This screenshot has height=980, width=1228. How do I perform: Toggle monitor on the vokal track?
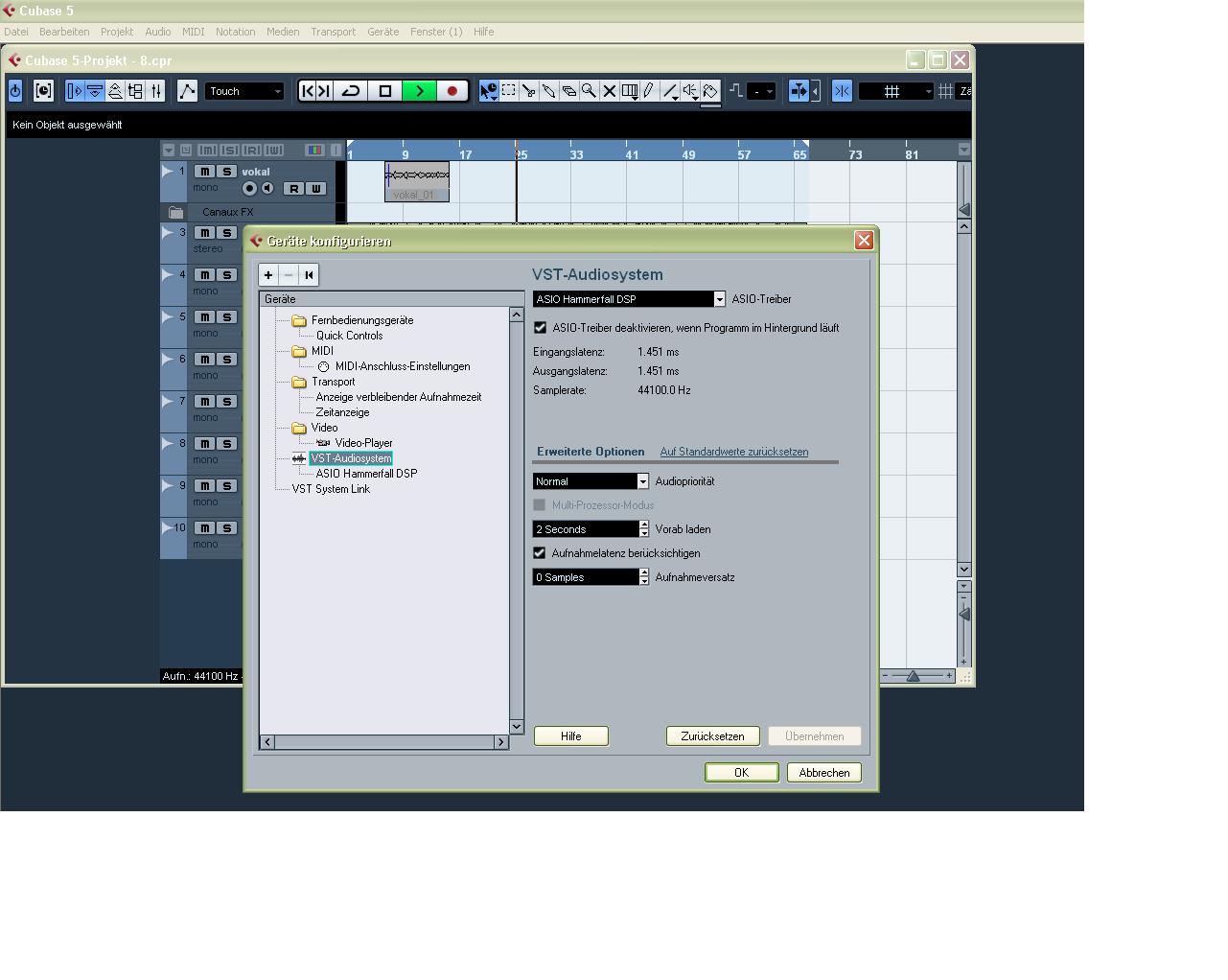tap(267, 189)
